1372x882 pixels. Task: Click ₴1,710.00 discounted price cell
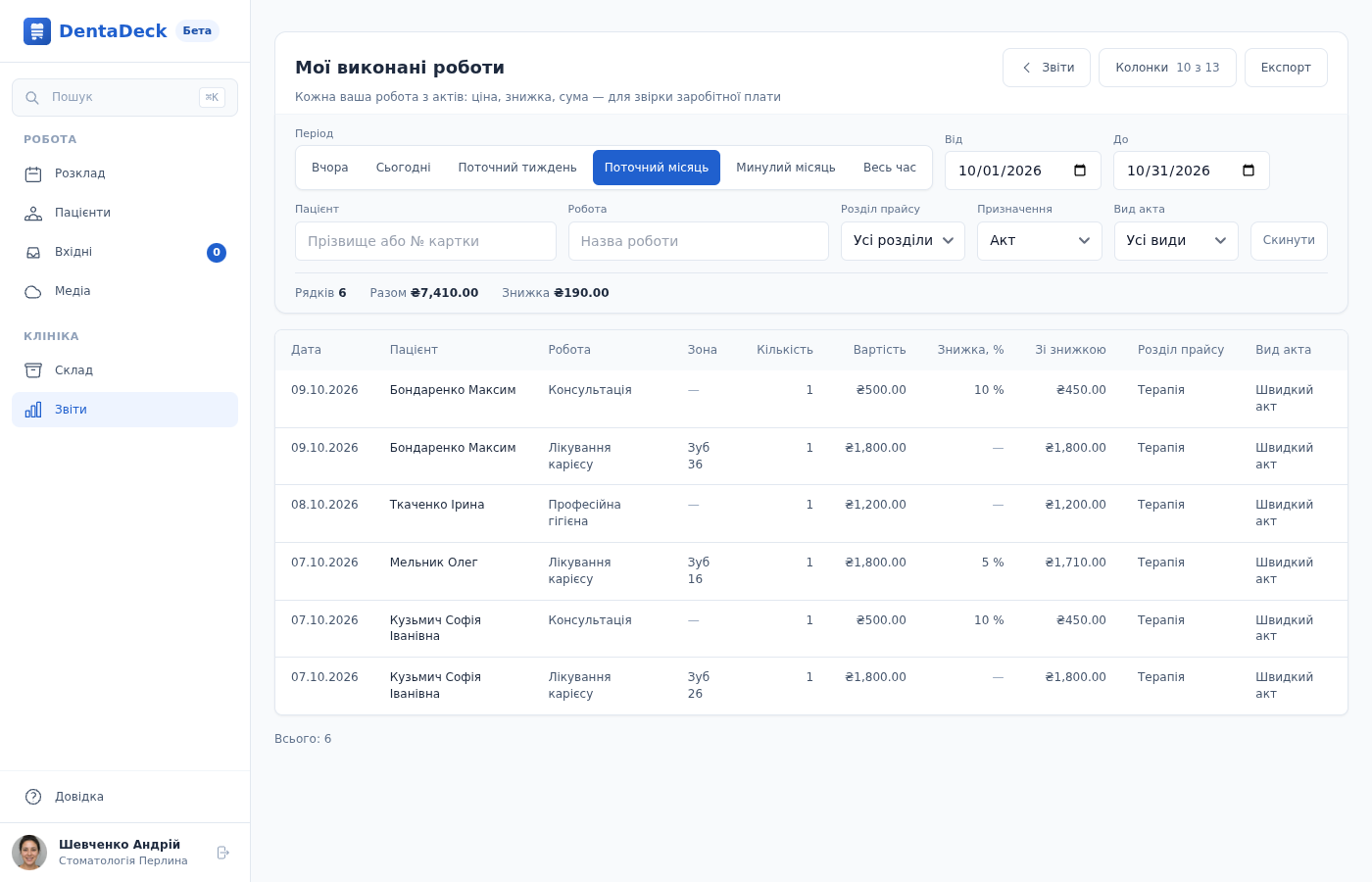point(1075,563)
